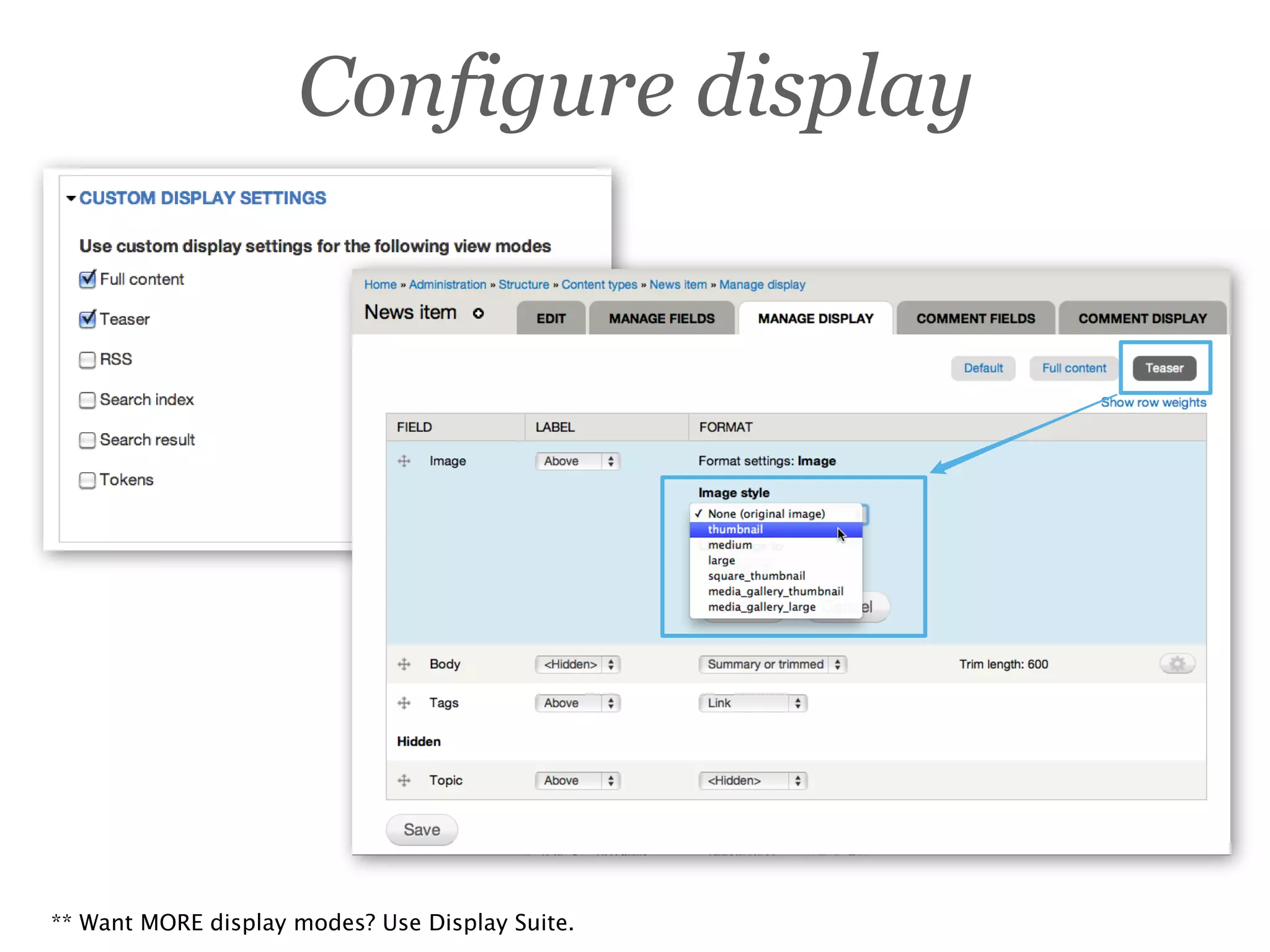
Task: Enable the Search result checkbox
Action: [x=87, y=440]
